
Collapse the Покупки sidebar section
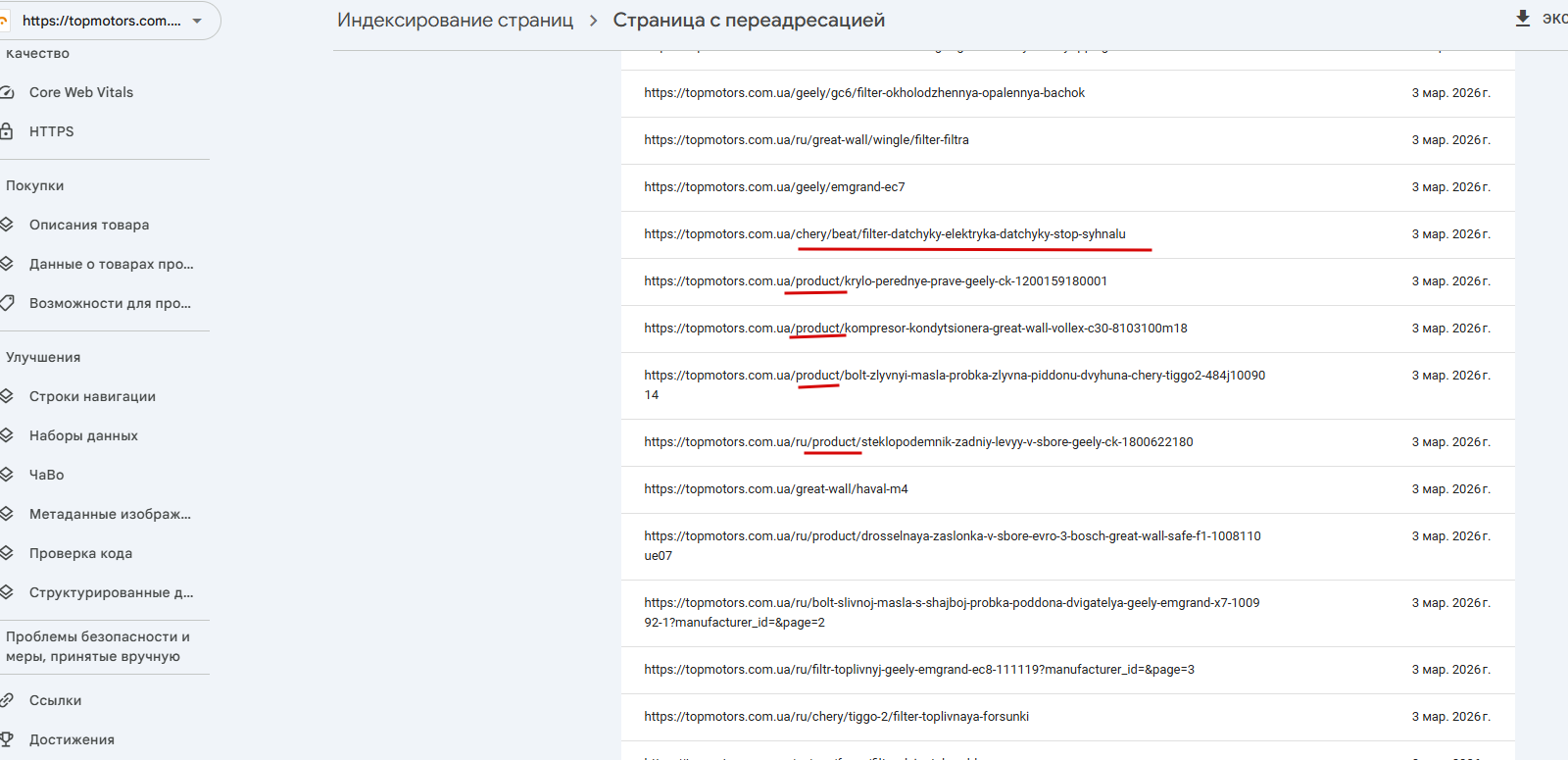coord(35,185)
